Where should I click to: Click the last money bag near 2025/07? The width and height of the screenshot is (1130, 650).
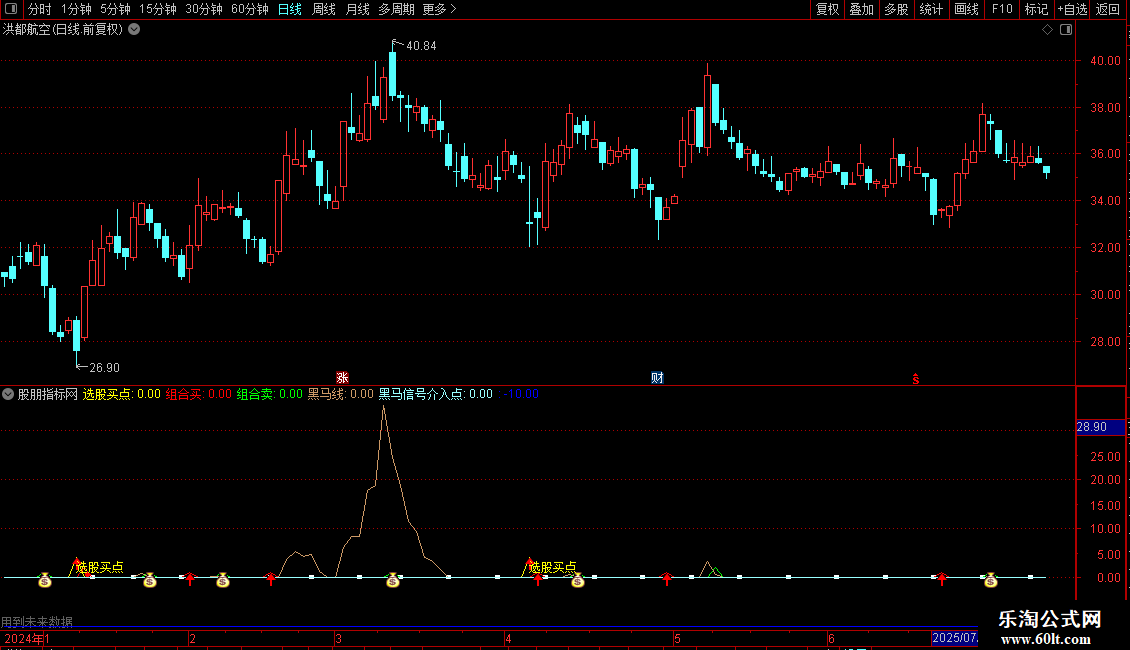[991, 579]
